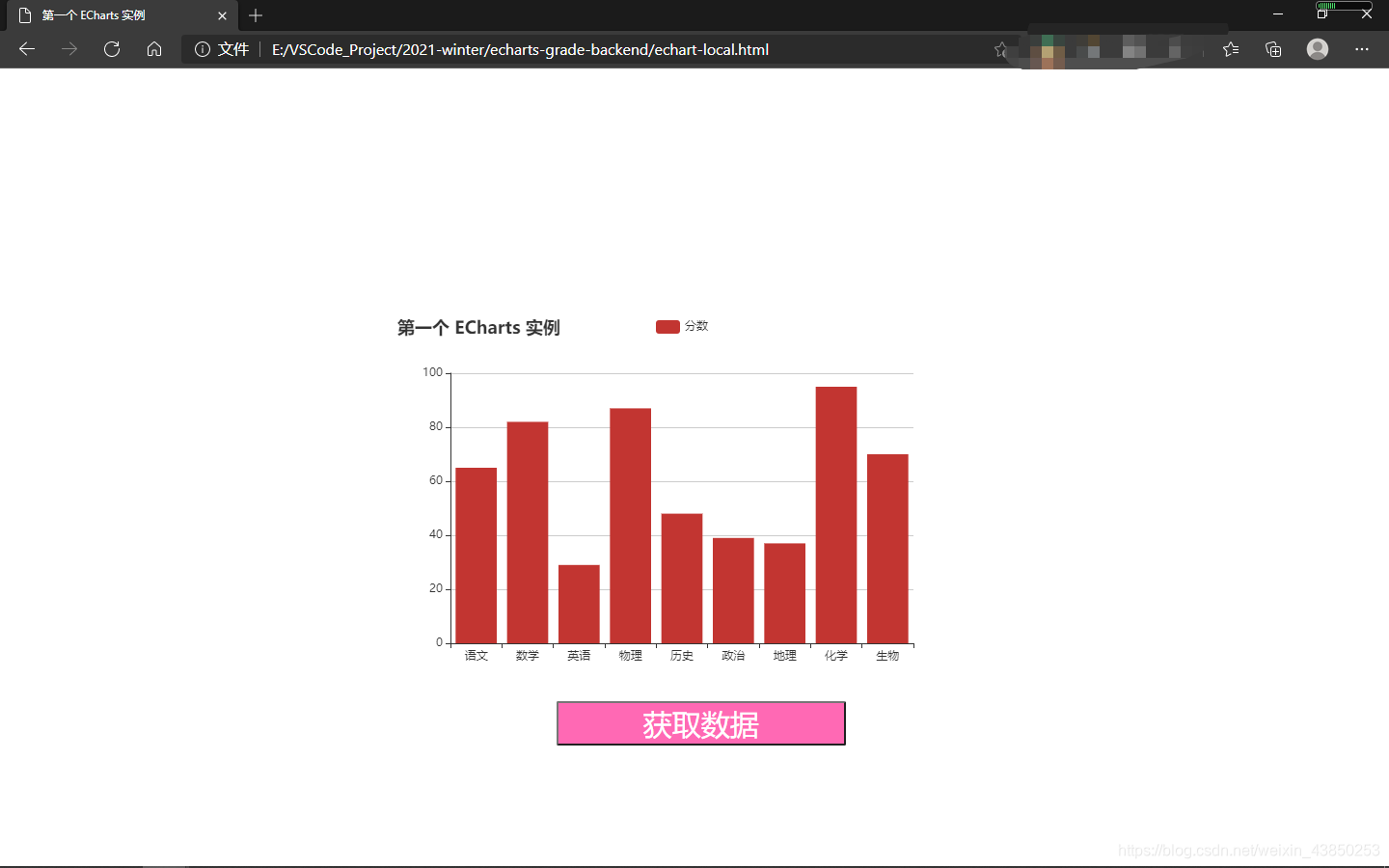
Task: Open the user profile avatar
Action: click(1318, 49)
